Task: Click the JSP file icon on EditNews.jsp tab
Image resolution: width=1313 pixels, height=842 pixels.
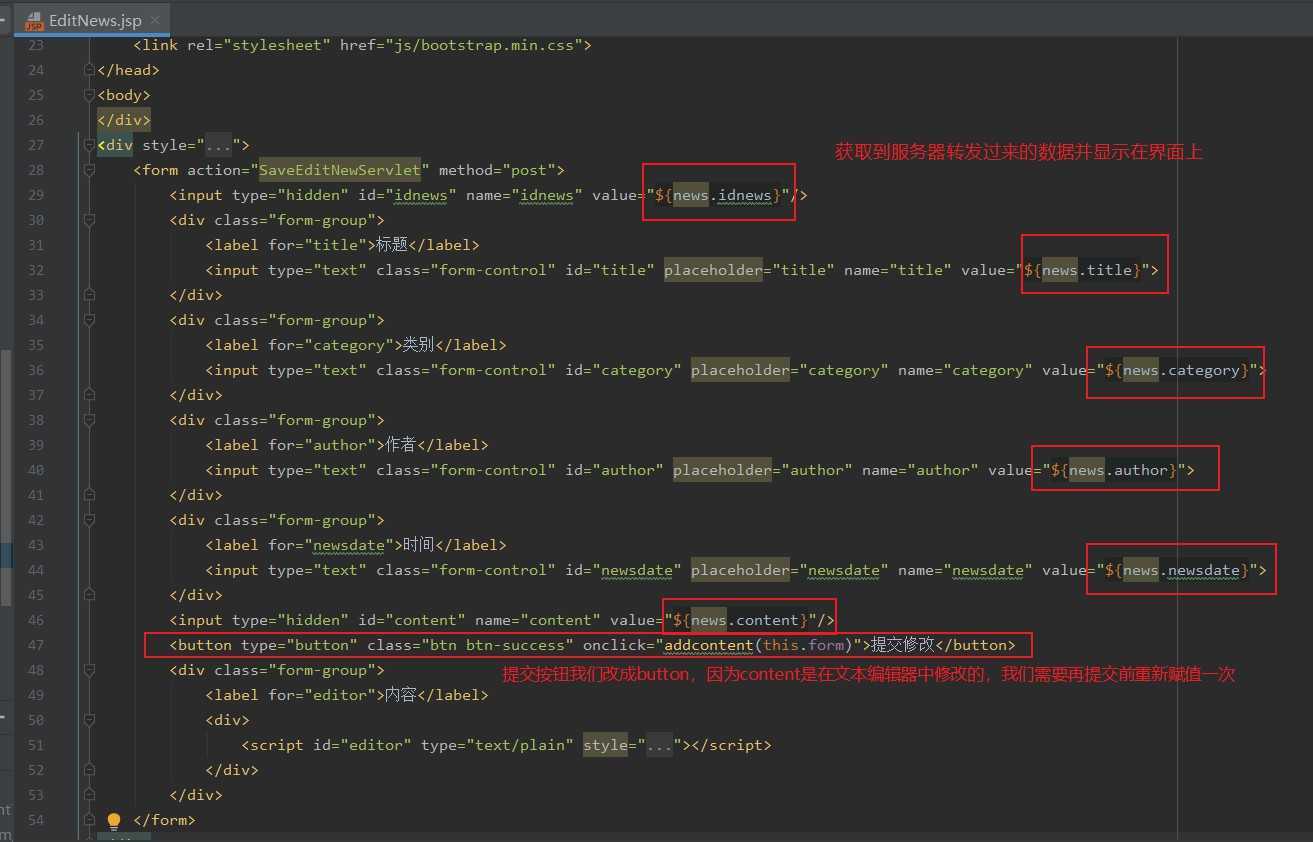Action: (33, 21)
